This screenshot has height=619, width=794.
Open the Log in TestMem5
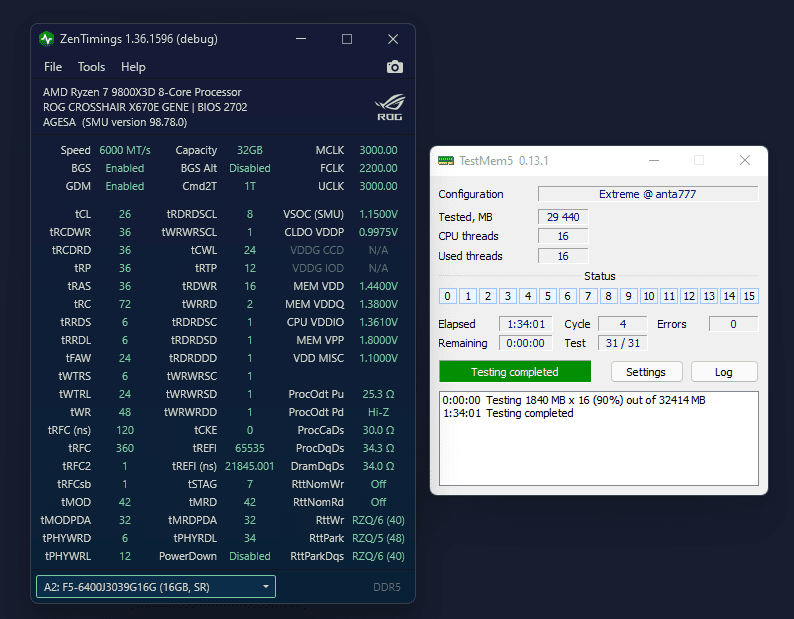pyautogui.click(x=724, y=372)
